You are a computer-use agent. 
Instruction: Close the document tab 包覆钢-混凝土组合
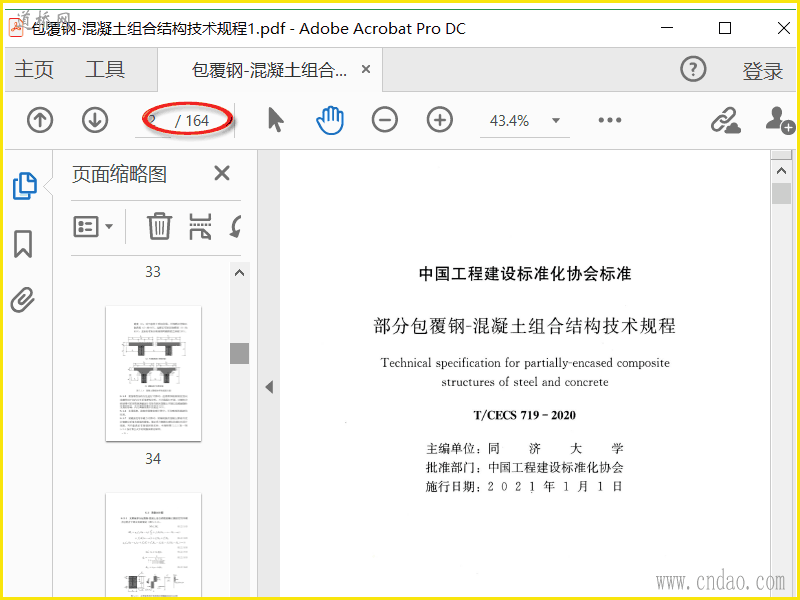(x=366, y=69)
